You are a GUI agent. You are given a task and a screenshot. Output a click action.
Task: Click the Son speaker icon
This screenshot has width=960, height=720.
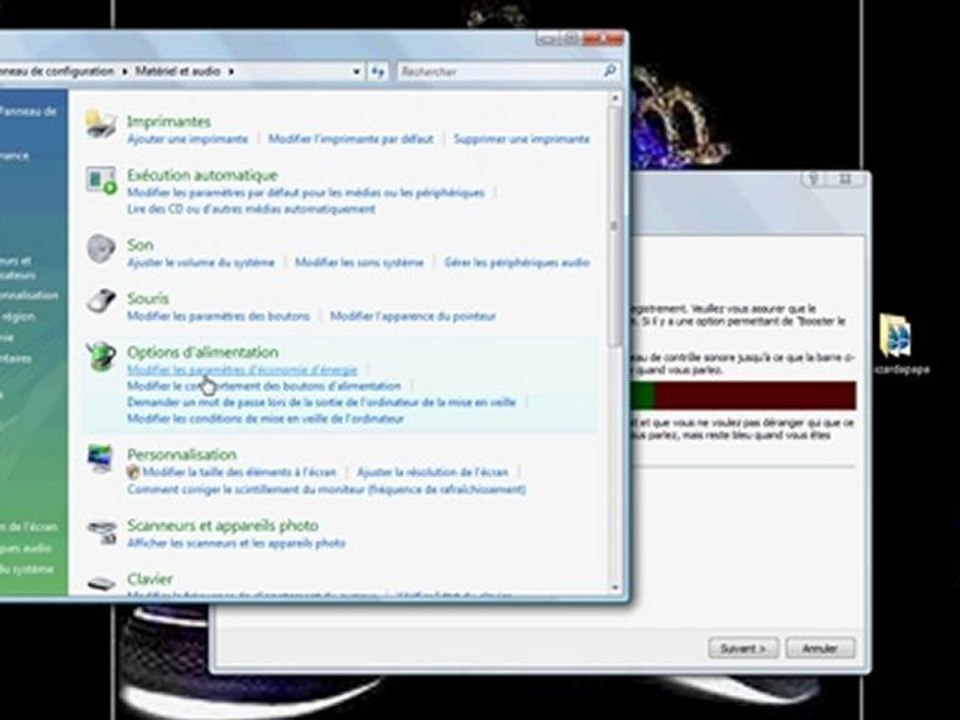pos(101,249)
